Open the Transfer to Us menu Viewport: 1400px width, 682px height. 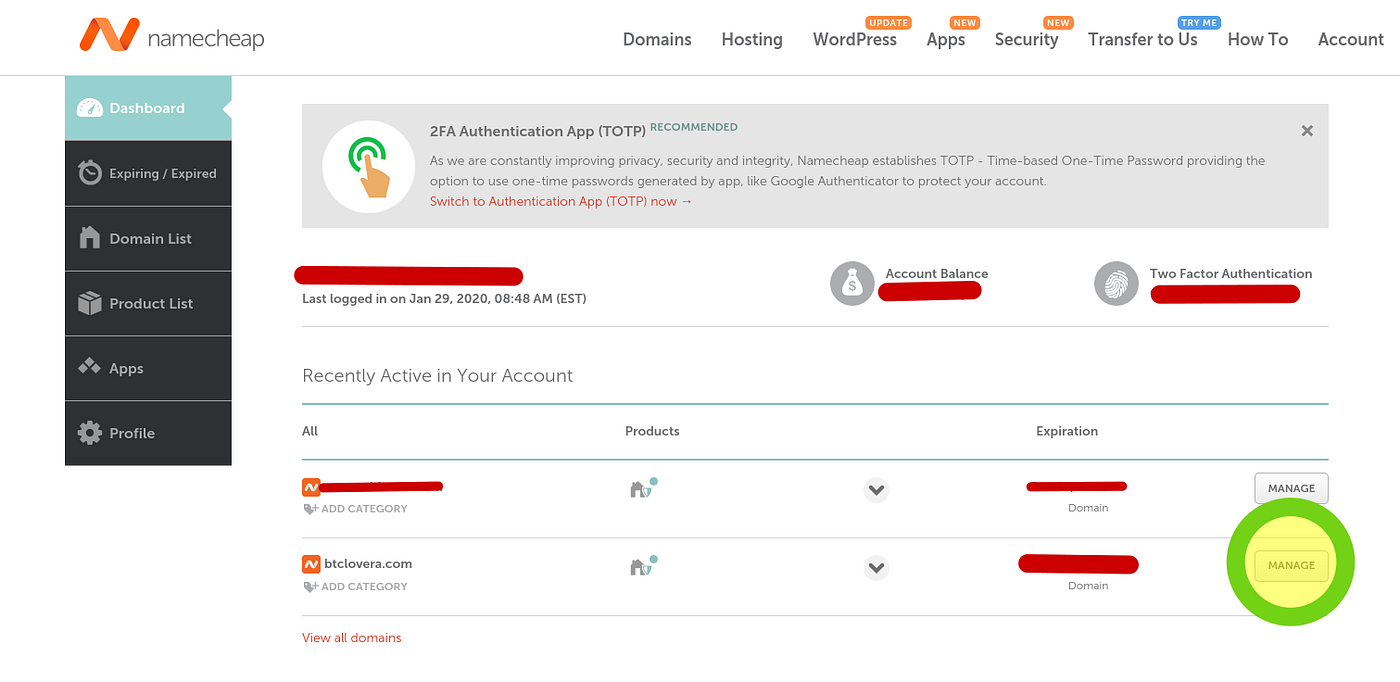click(x=1143, y=39)
